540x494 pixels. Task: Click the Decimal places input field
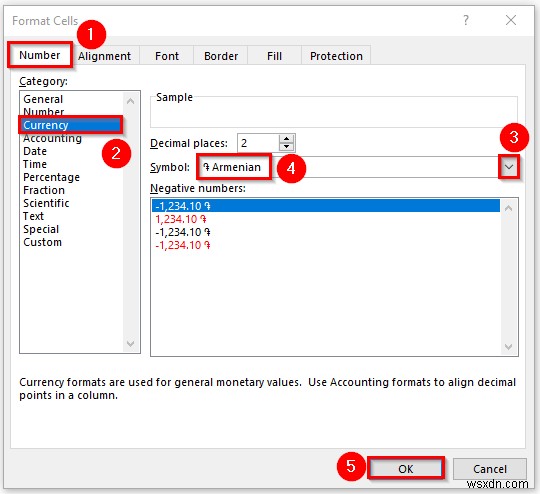(x=259, y=143)
